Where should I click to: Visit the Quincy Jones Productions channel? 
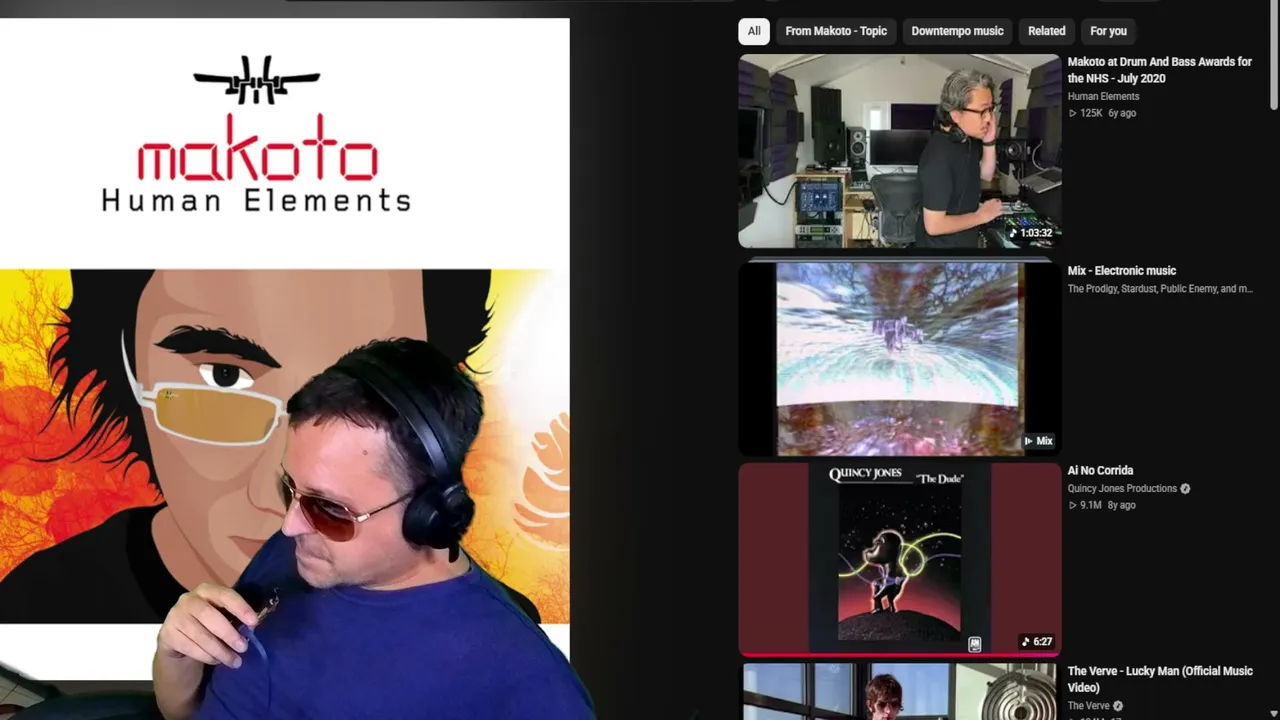[1122, 489]
